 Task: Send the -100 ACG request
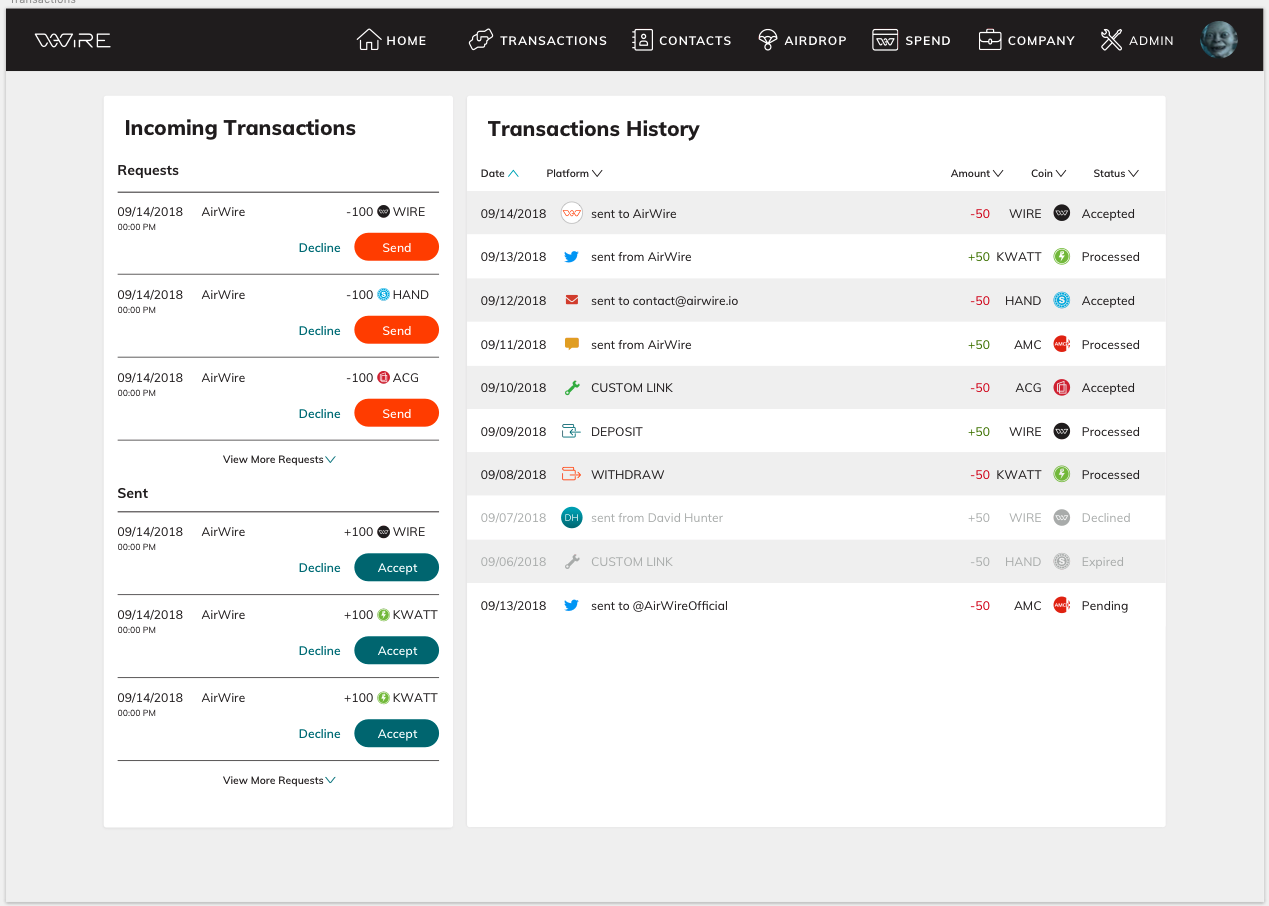(x=397, y=414)
